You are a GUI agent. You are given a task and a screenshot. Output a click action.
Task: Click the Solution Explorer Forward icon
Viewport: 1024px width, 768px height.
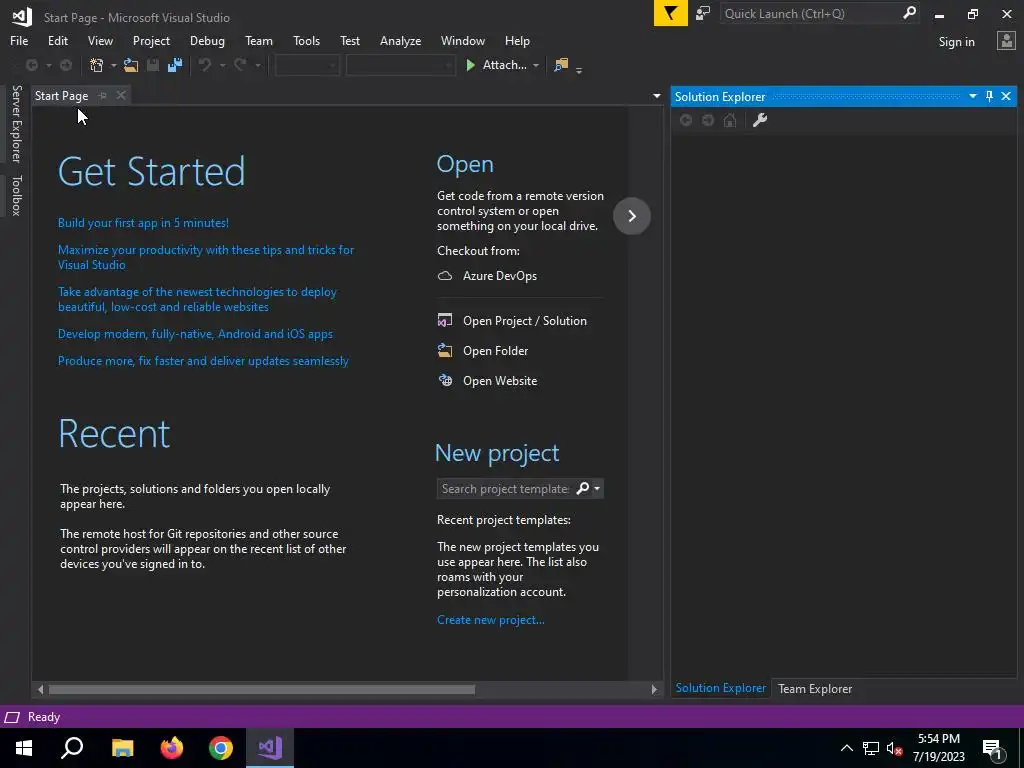click(708, 120)
